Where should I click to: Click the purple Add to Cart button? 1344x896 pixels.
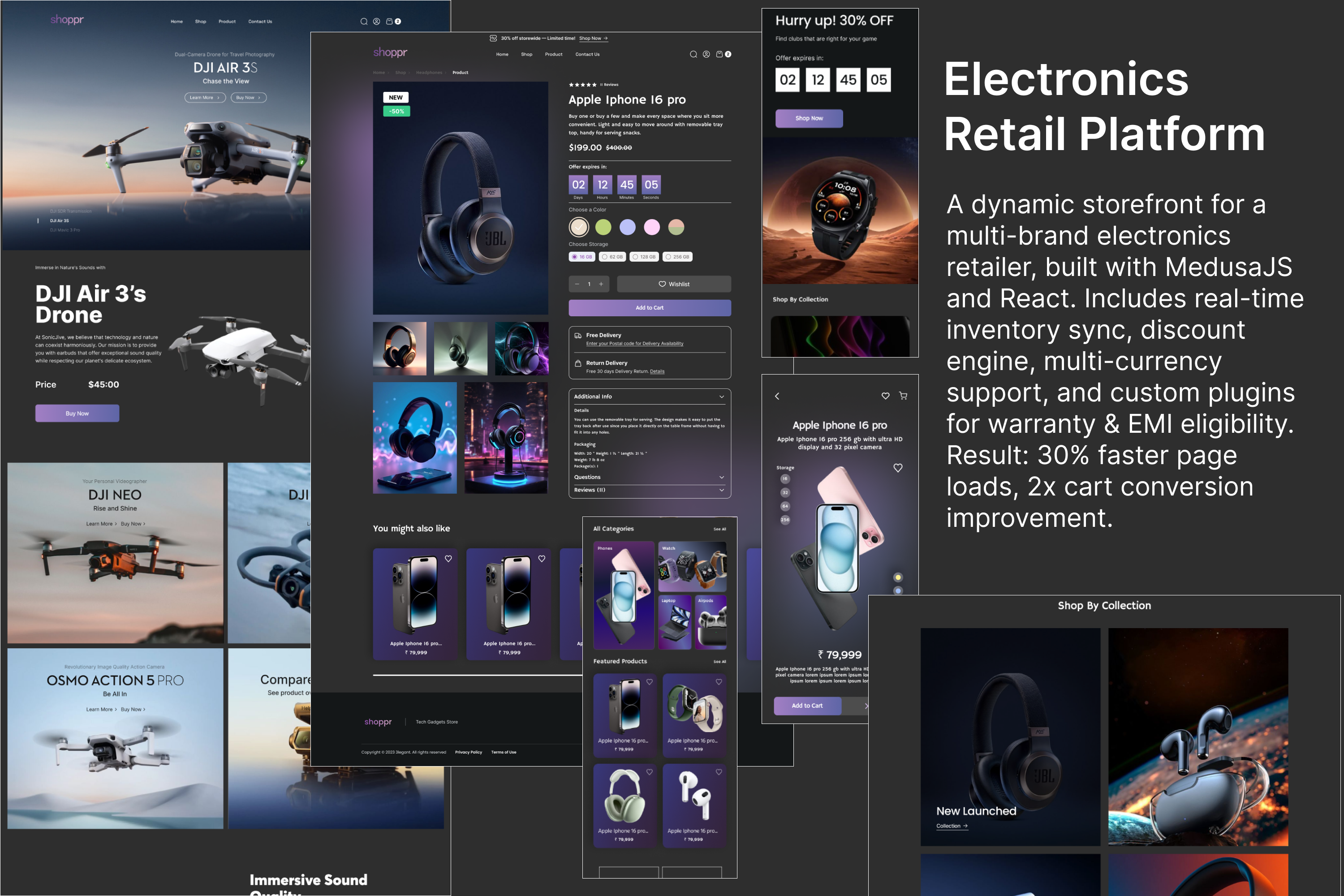pyautogui.click(x=650, y=308)
